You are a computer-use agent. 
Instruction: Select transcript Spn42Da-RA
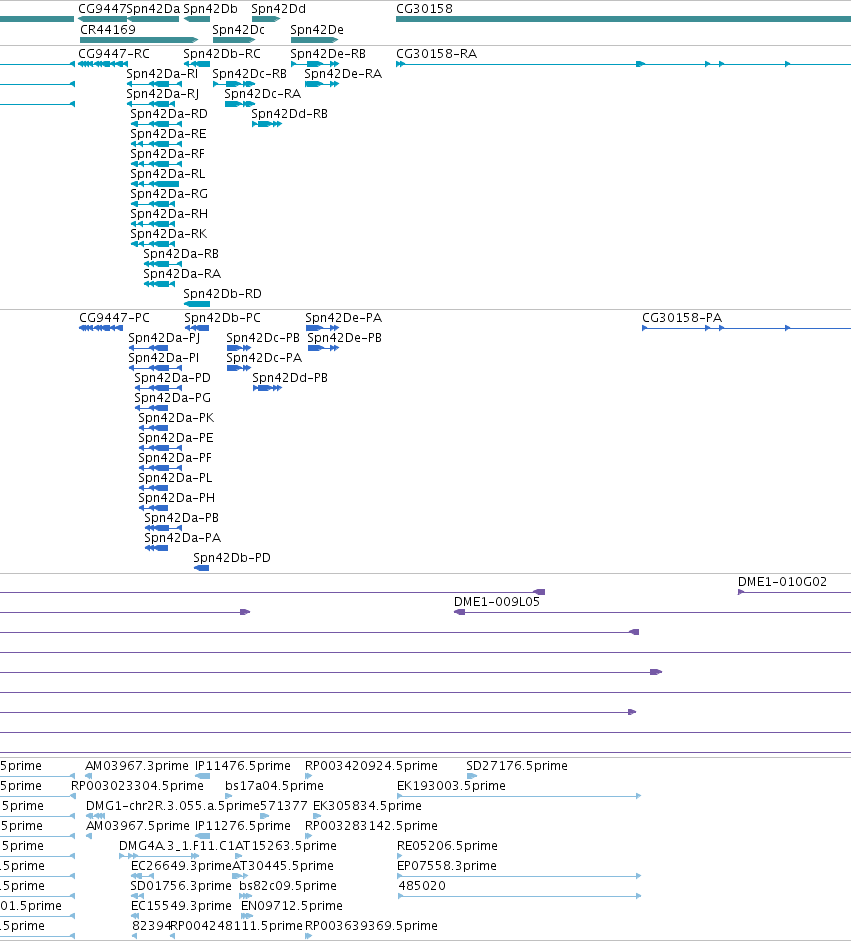point(182,274)
